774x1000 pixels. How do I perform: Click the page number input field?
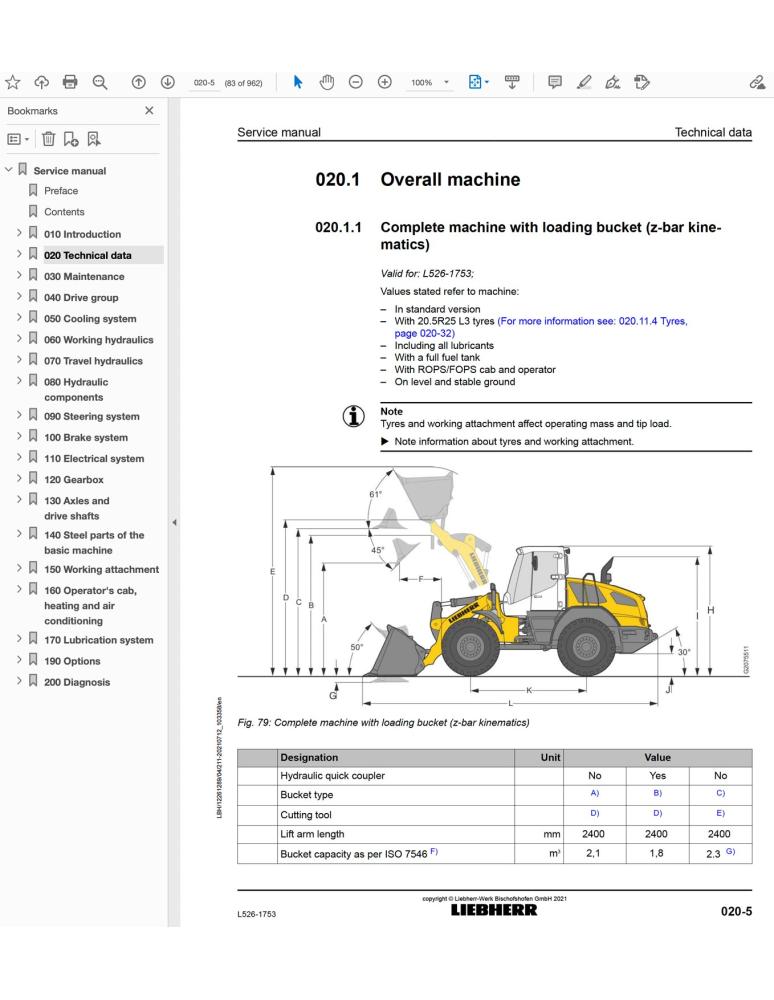[204, 83]
